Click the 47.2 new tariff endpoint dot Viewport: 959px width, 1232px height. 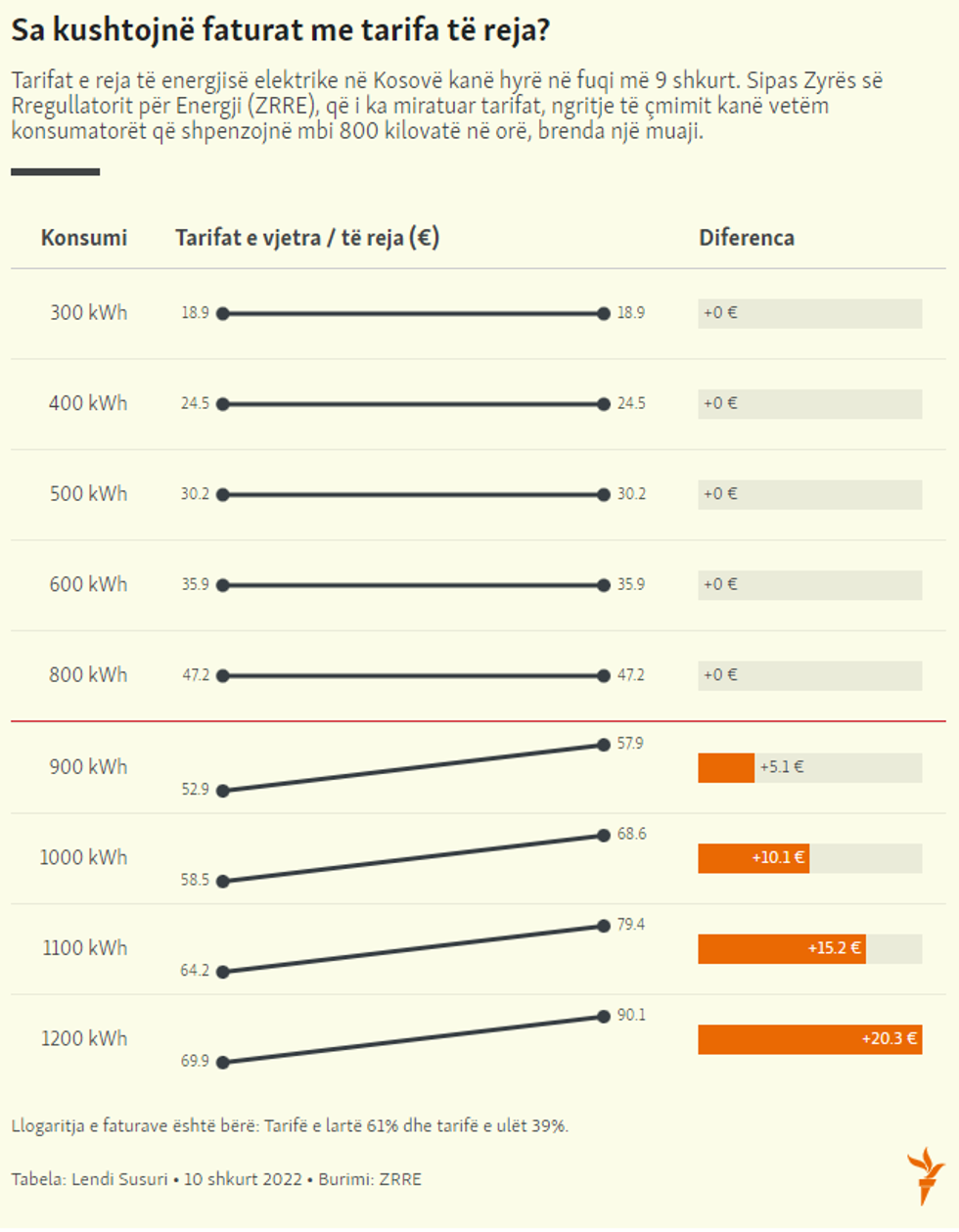click(x=604, y=676)
